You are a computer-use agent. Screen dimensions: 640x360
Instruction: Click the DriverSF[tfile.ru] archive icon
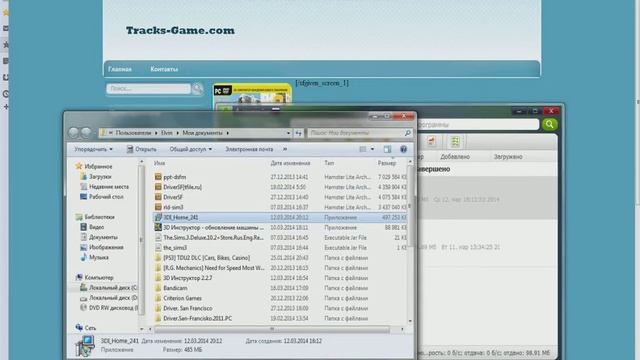tap(158, 187)
